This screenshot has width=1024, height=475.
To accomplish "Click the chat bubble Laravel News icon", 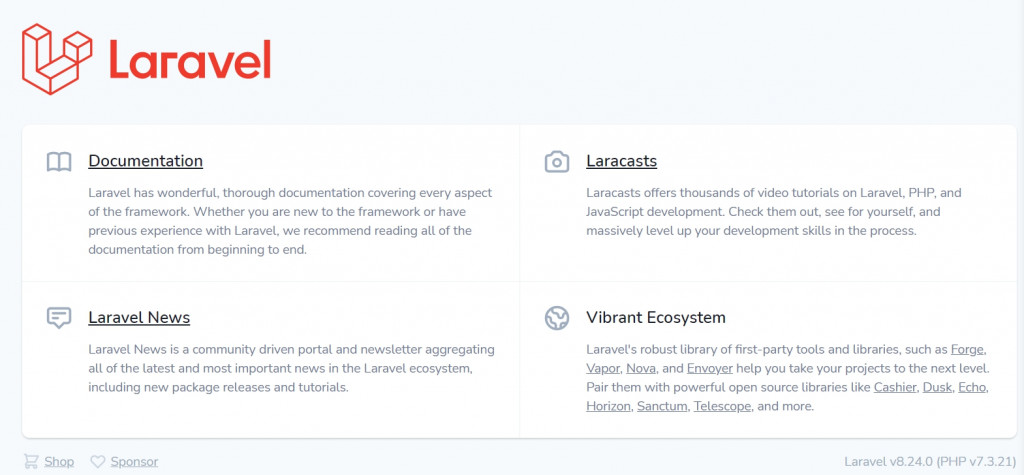I will pos(59,318).
